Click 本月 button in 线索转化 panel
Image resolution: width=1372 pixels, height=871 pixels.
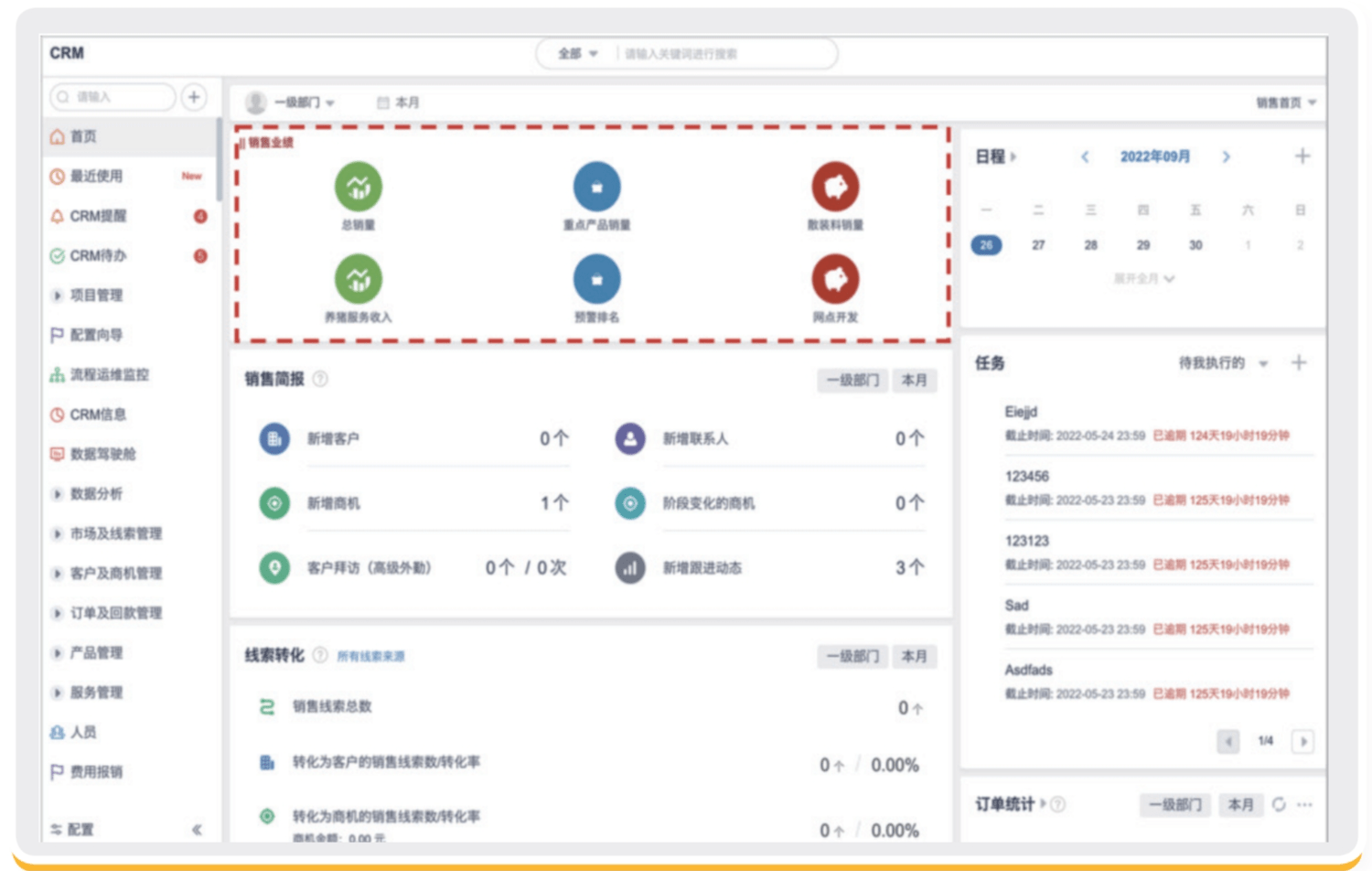pos(914,656)
